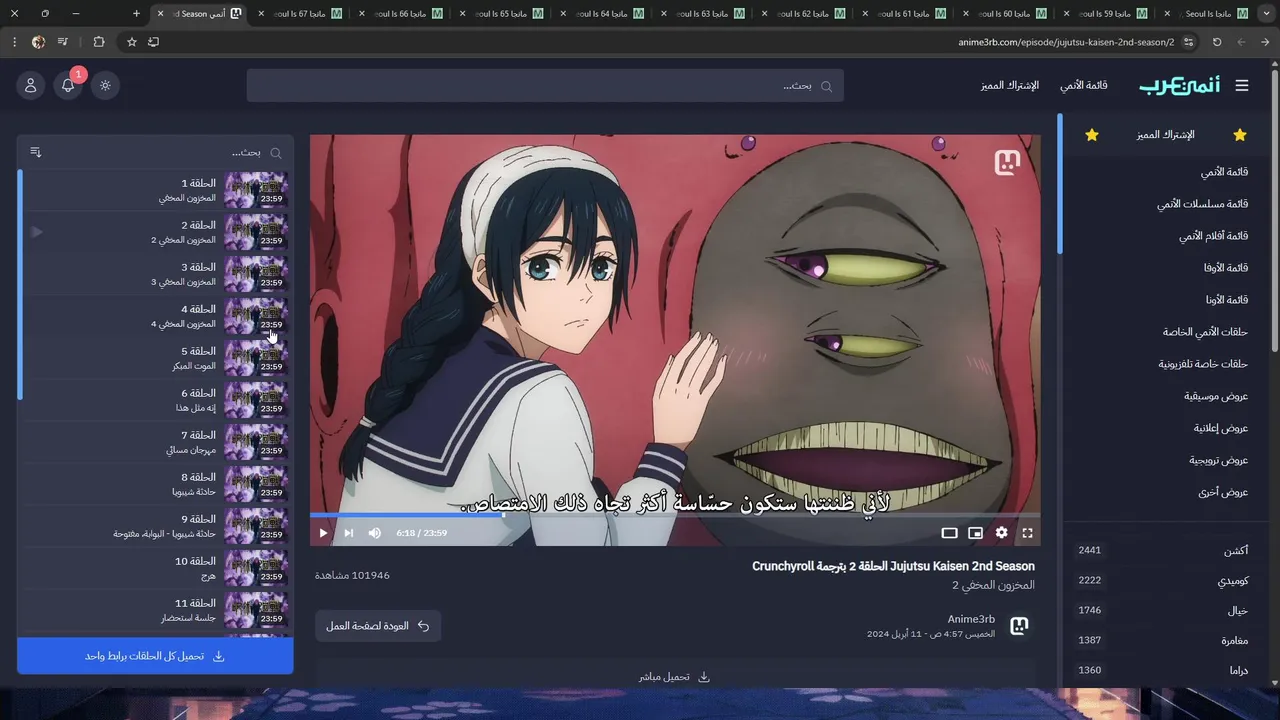Viewport: 1280px width, 720px height.
Task: Click Chrome reload page button
Action: (1217, 42)
